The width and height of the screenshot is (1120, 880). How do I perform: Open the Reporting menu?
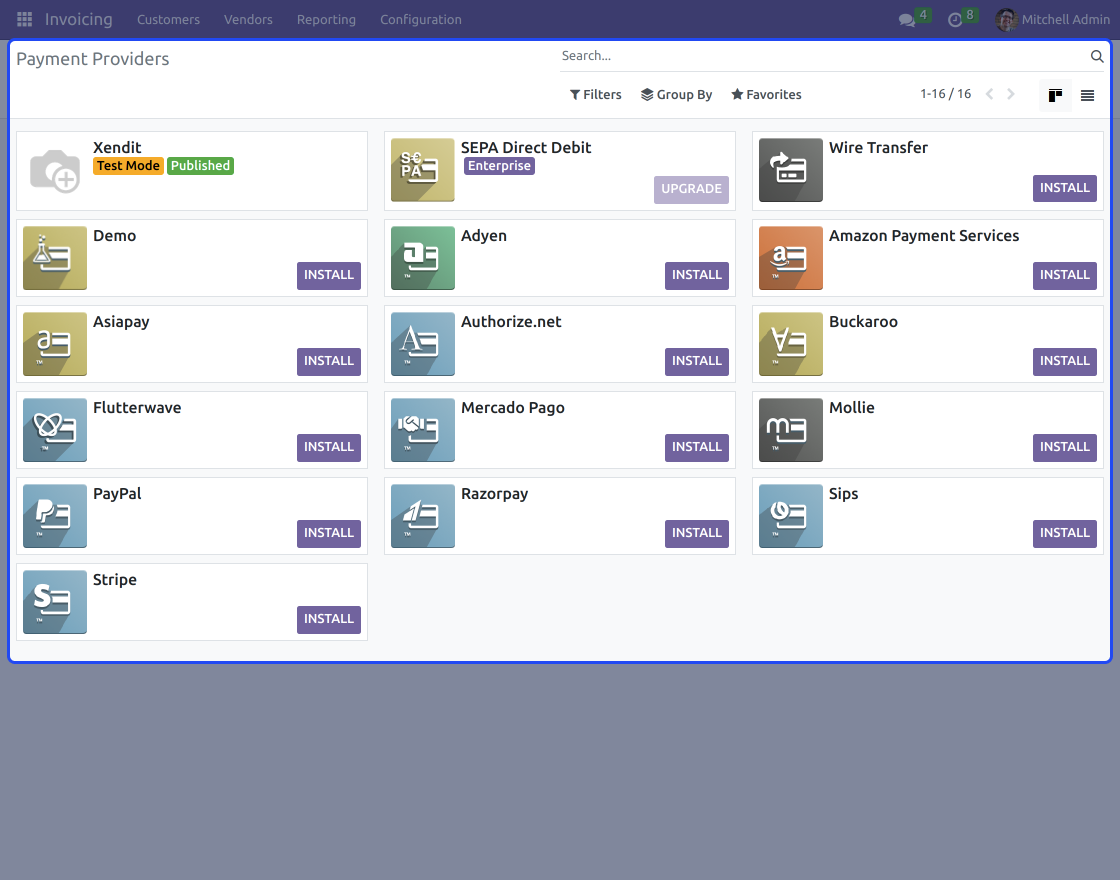326,19
